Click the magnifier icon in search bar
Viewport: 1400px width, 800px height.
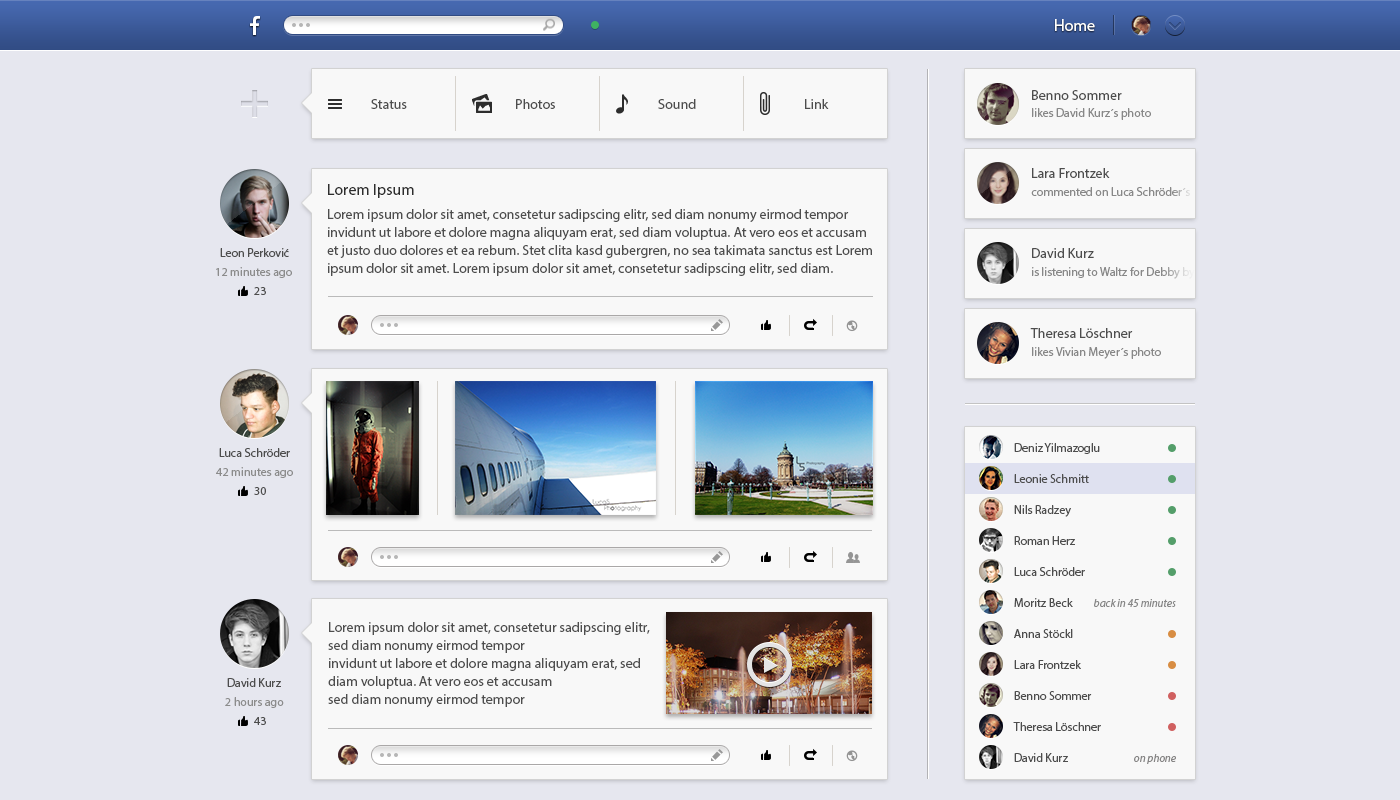pos(549,25)
